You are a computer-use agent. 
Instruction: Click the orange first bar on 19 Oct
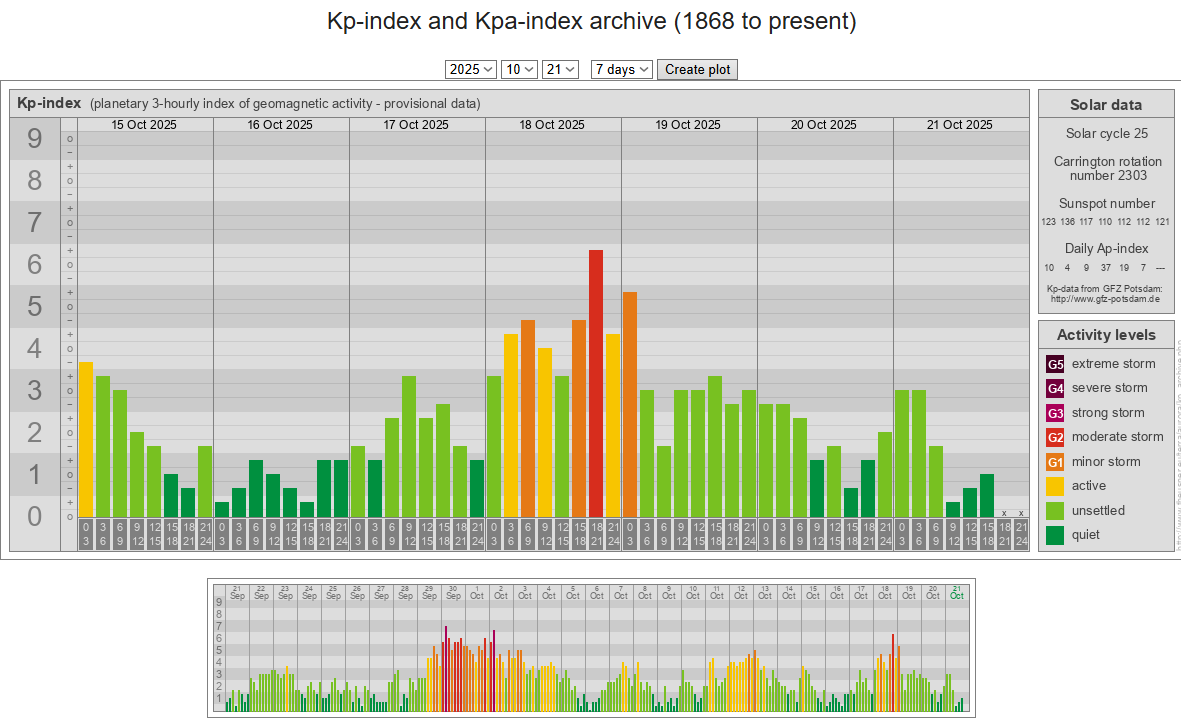(x=630, y=405)
